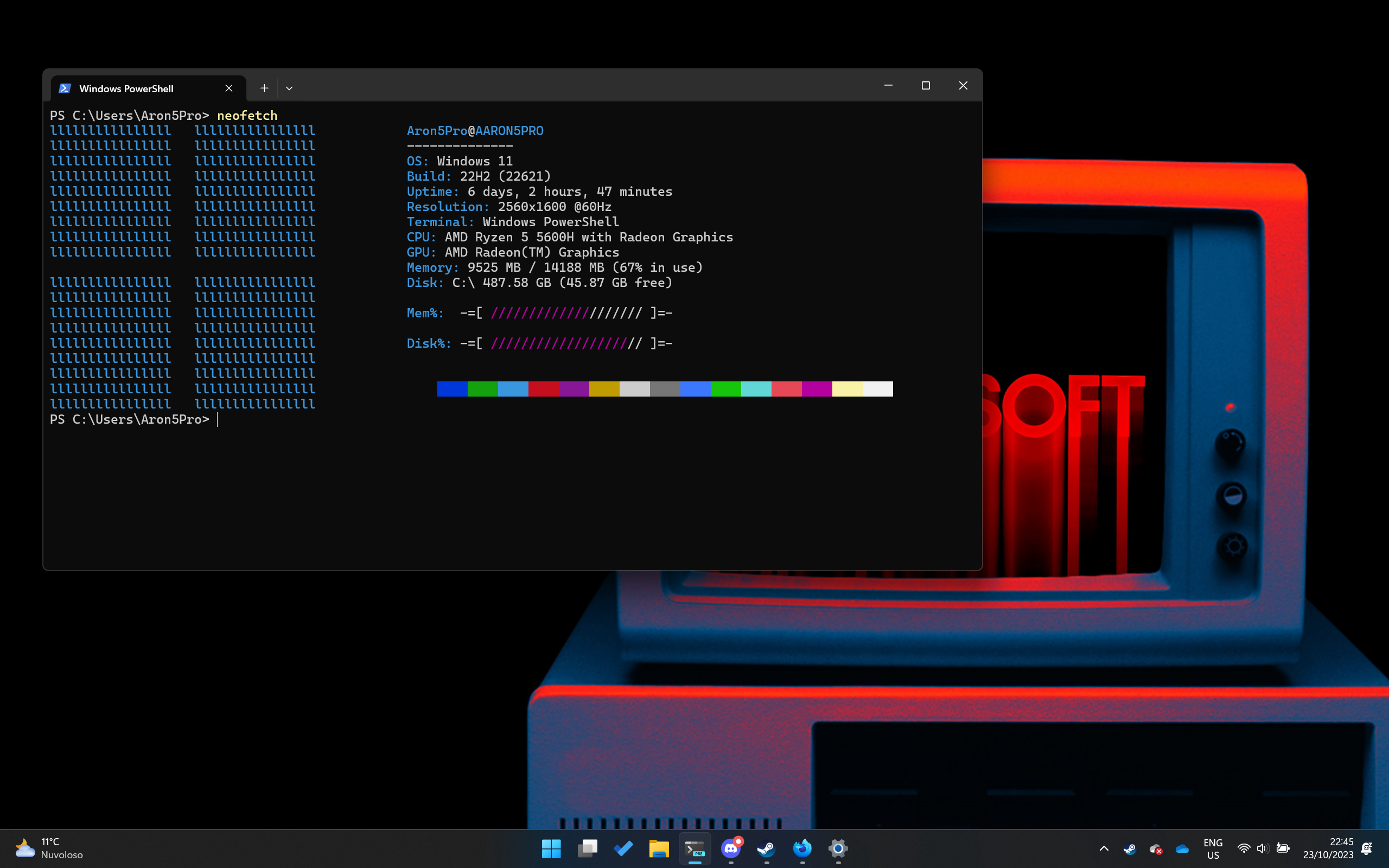Show hidden system tray icons
The image size is (1389, 868).
[1104, 848]
